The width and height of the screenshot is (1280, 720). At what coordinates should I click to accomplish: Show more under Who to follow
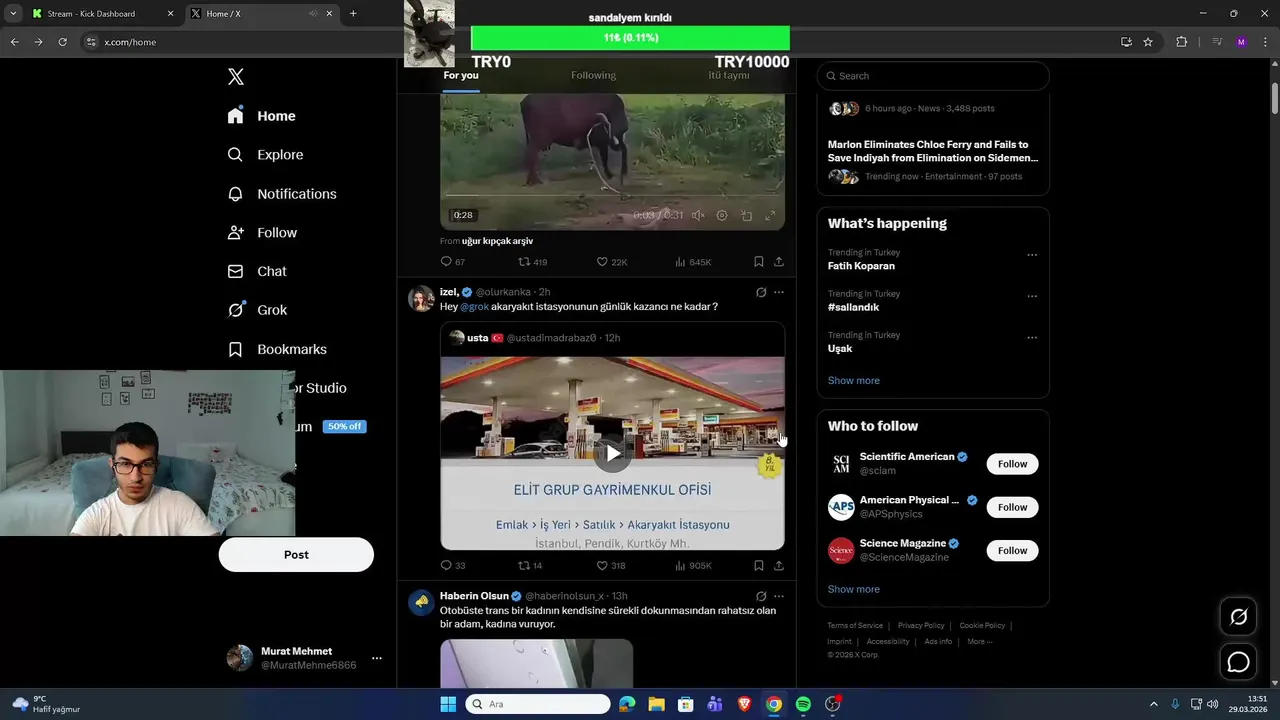(854, 590)
